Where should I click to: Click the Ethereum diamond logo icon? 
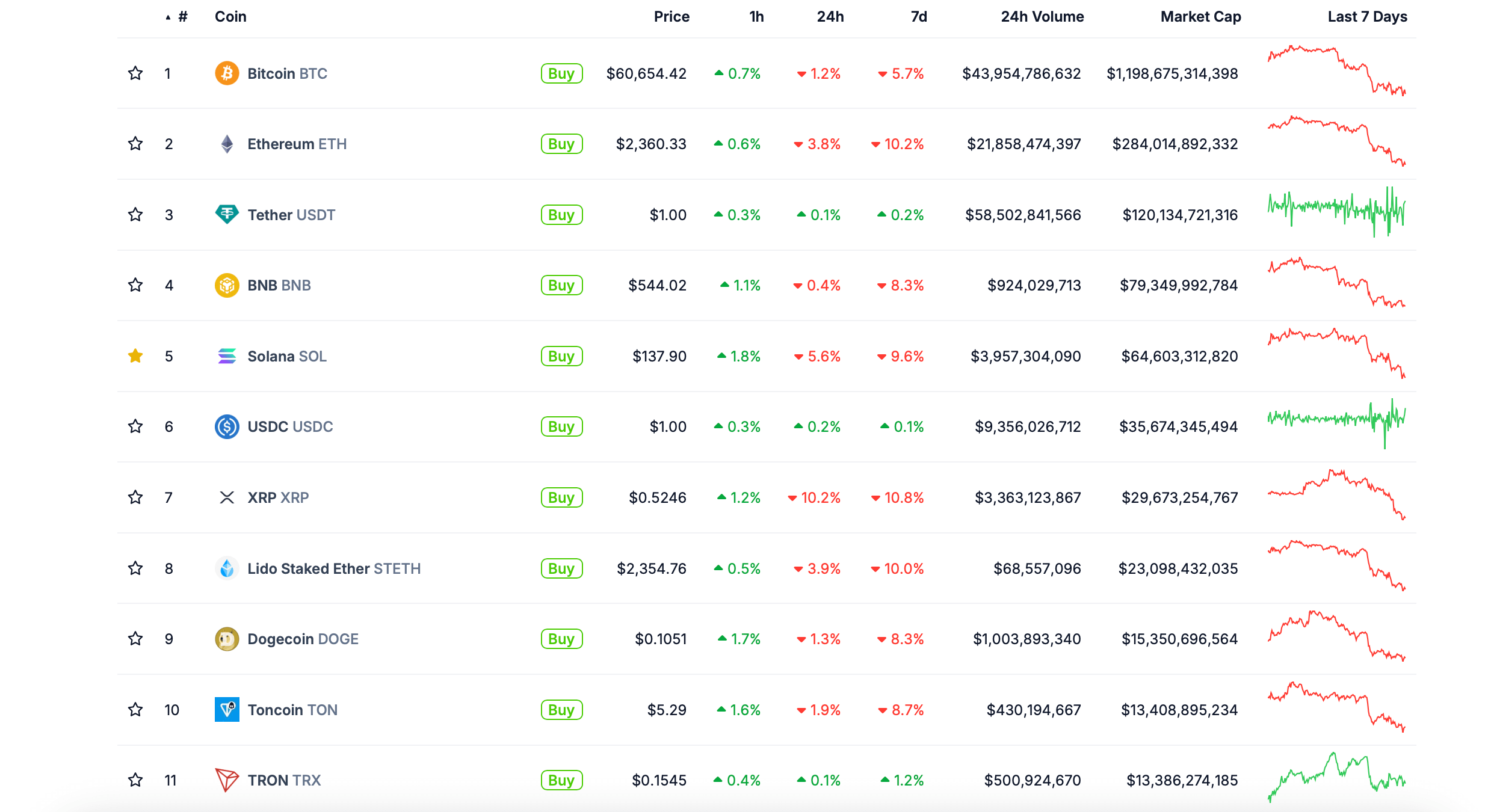click(227, 144)
